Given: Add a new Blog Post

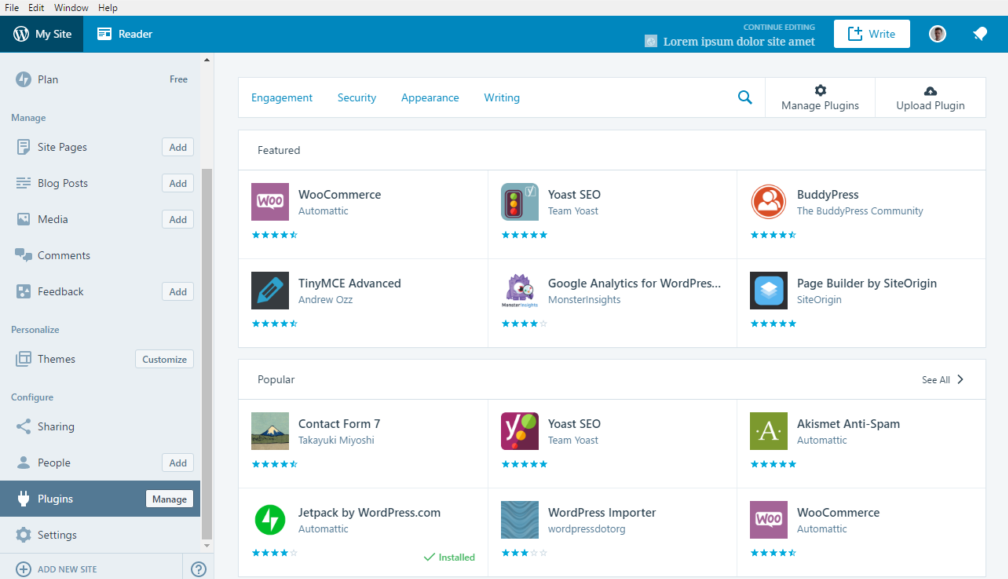Looking at the screenshot, I should click(x=177, y=183).
